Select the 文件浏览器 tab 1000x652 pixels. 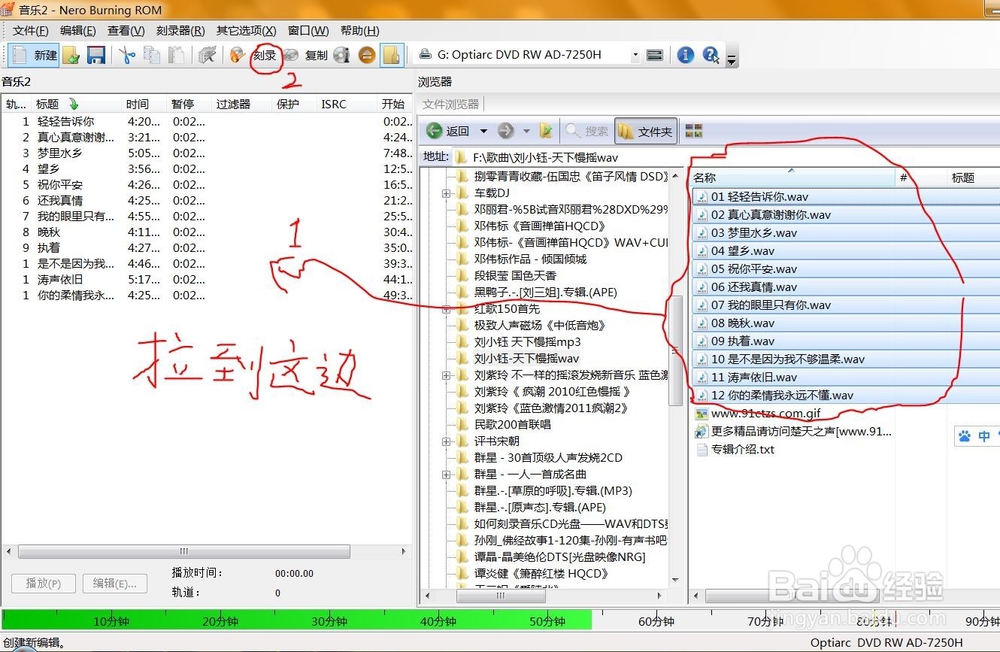click(450, 104)
